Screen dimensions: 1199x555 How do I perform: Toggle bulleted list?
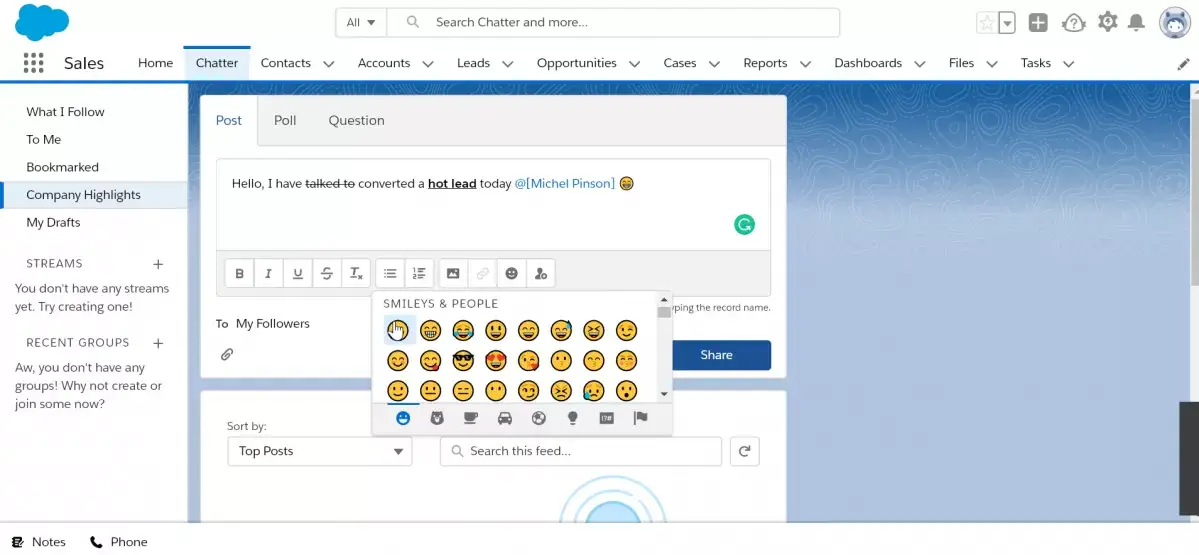tap(390, 273)
